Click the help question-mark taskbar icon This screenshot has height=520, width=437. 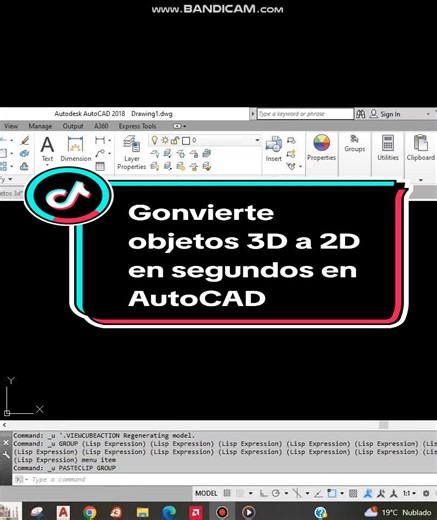[320, 512]
